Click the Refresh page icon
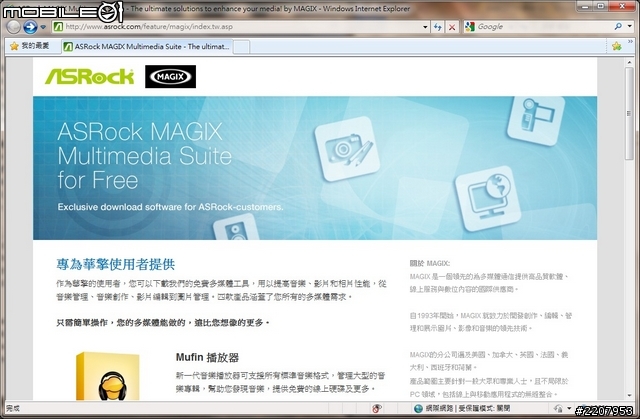 438,27
